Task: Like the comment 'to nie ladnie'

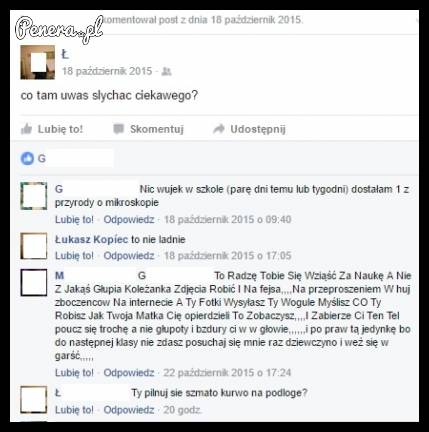Action: pyautogui.click(x=74, y=256)
